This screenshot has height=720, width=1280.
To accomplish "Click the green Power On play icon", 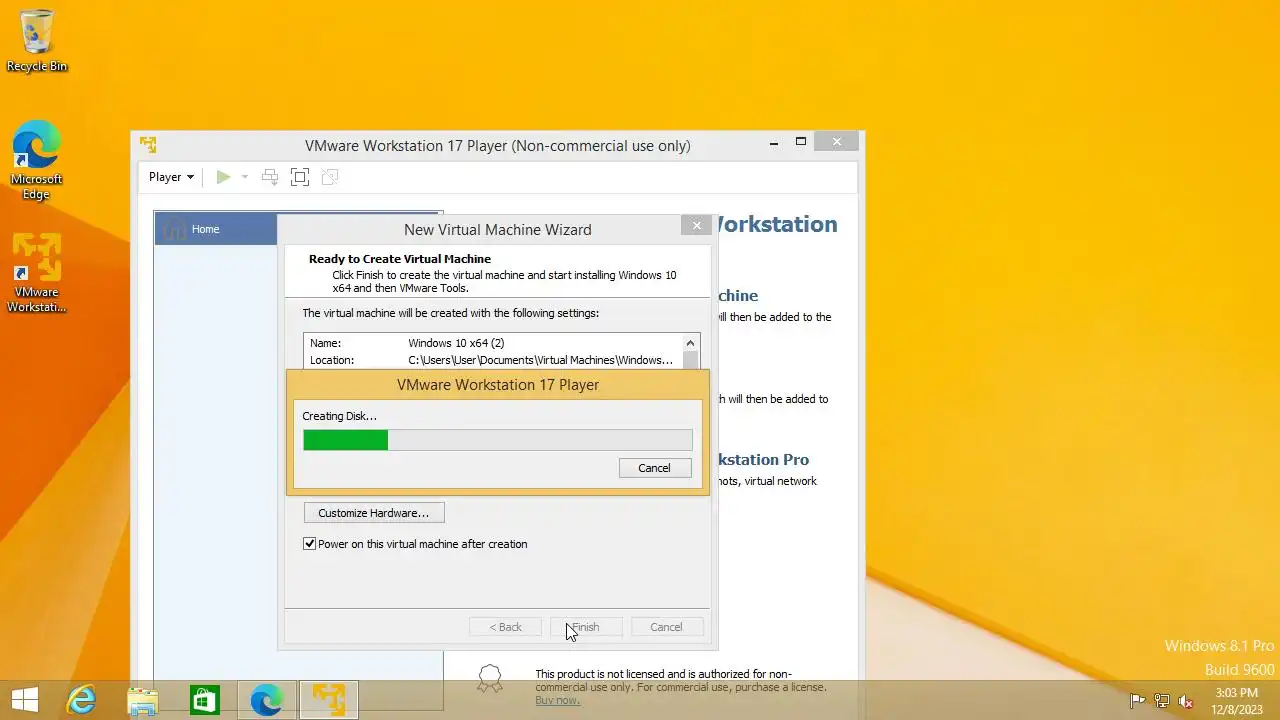I will click(x=223, y=177).
